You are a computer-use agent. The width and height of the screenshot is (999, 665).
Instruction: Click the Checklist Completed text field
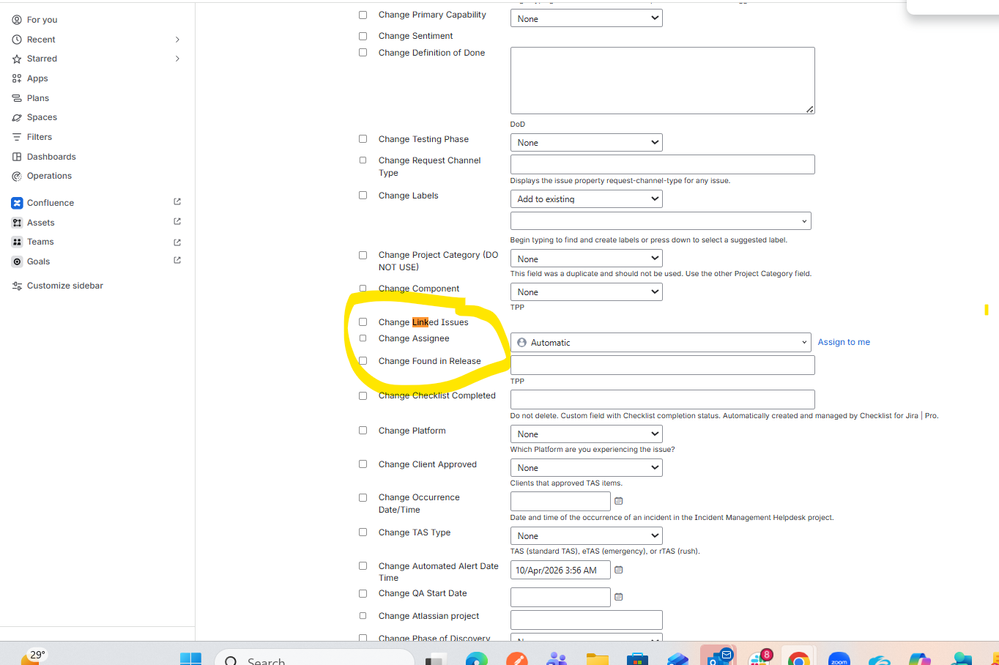point(662,399)
